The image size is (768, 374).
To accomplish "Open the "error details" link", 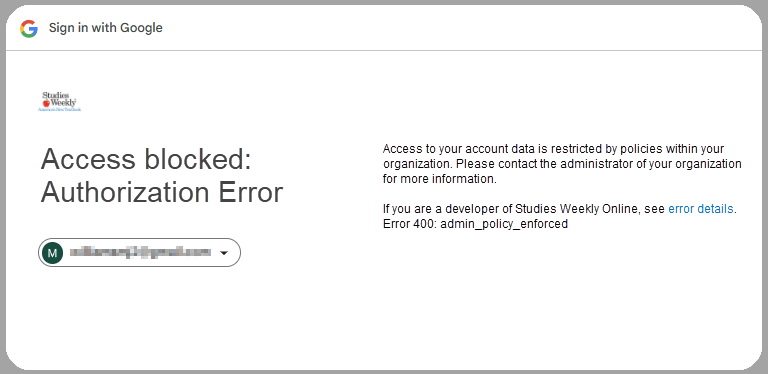I will pos(700,209).
